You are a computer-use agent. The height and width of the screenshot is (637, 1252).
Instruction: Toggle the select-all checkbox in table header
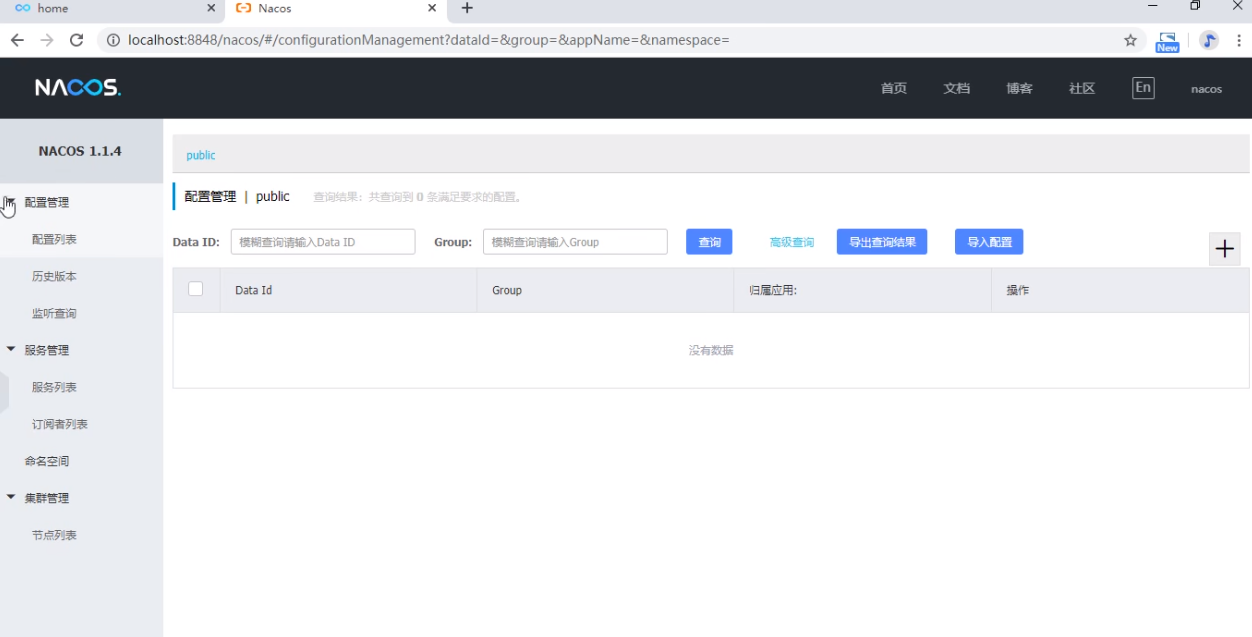(x=196, y=289)
